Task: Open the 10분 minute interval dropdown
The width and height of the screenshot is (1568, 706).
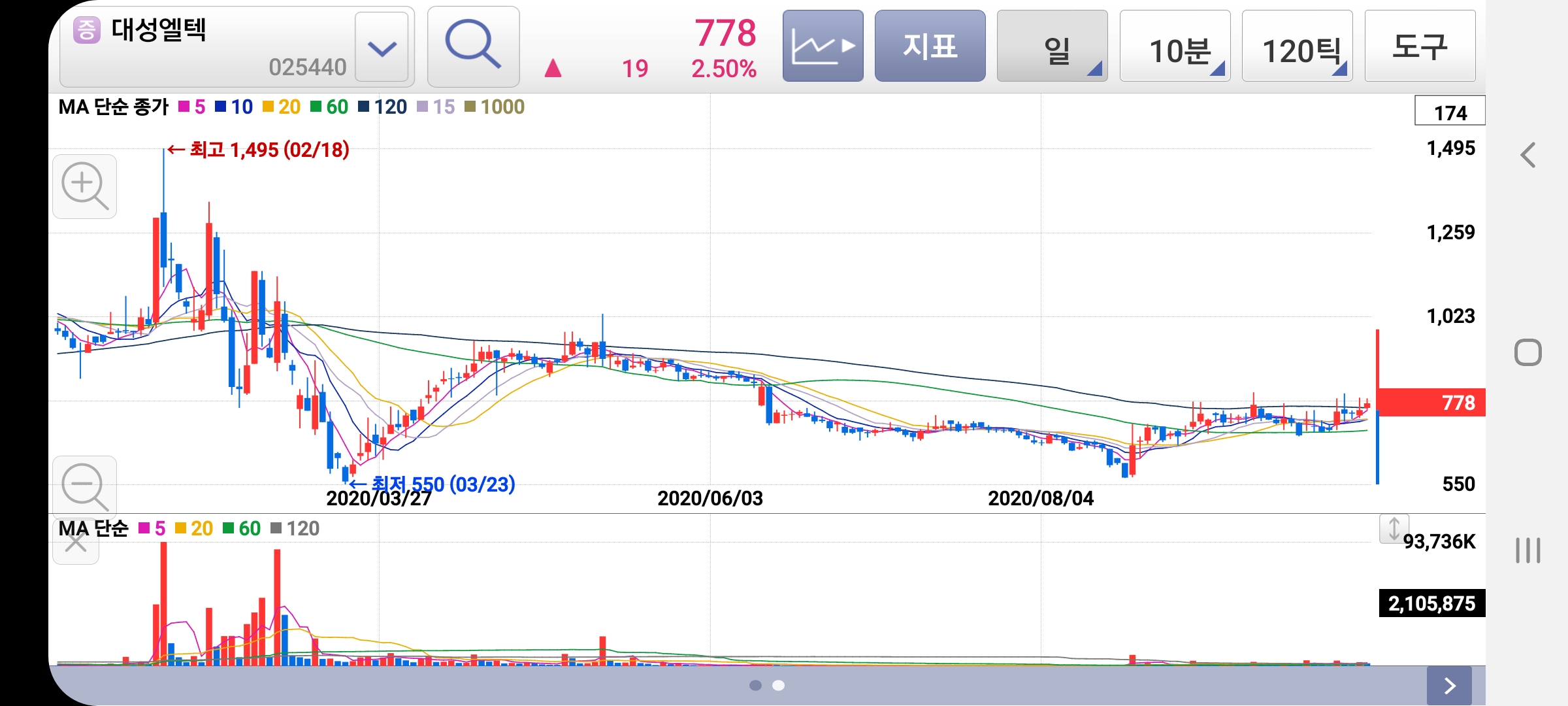Action: (1175, 47)
